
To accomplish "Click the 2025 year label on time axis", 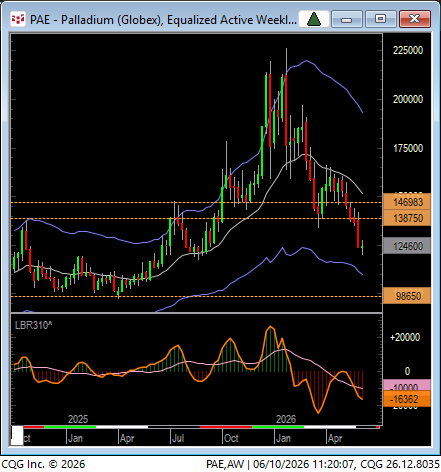I will (78, 419).
